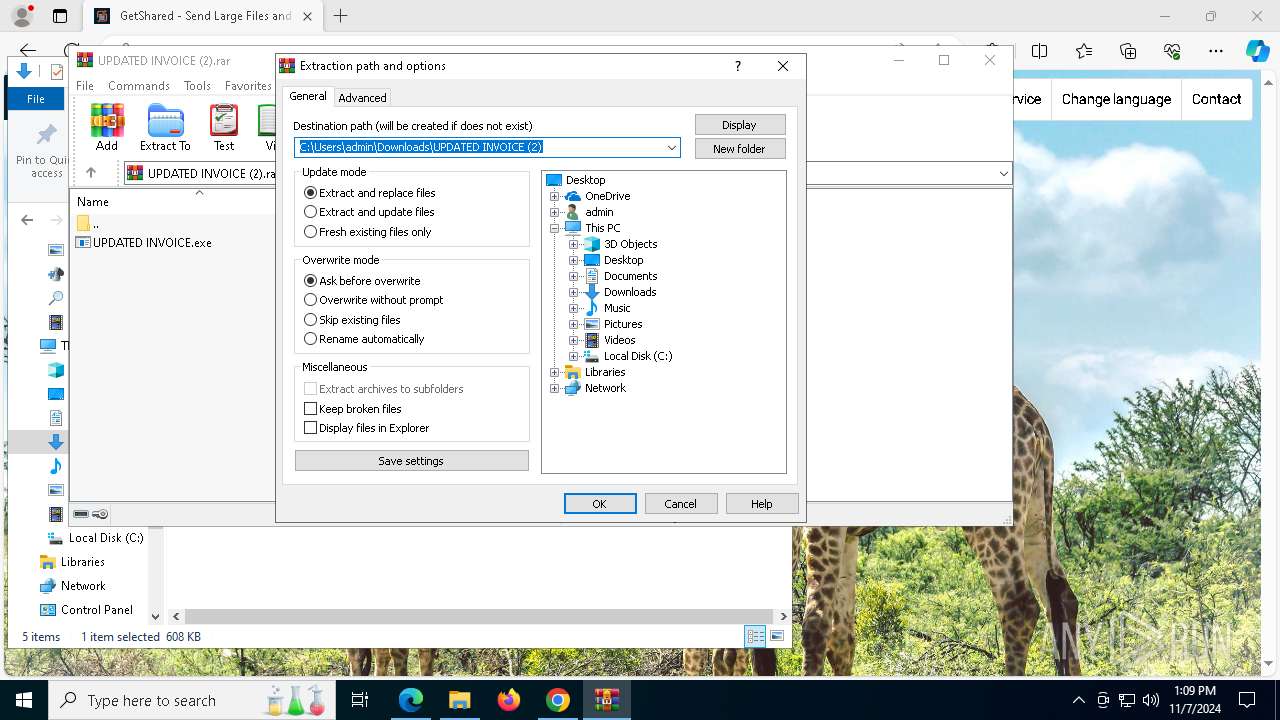Show hidden system tray icons

click(1078, 700)
